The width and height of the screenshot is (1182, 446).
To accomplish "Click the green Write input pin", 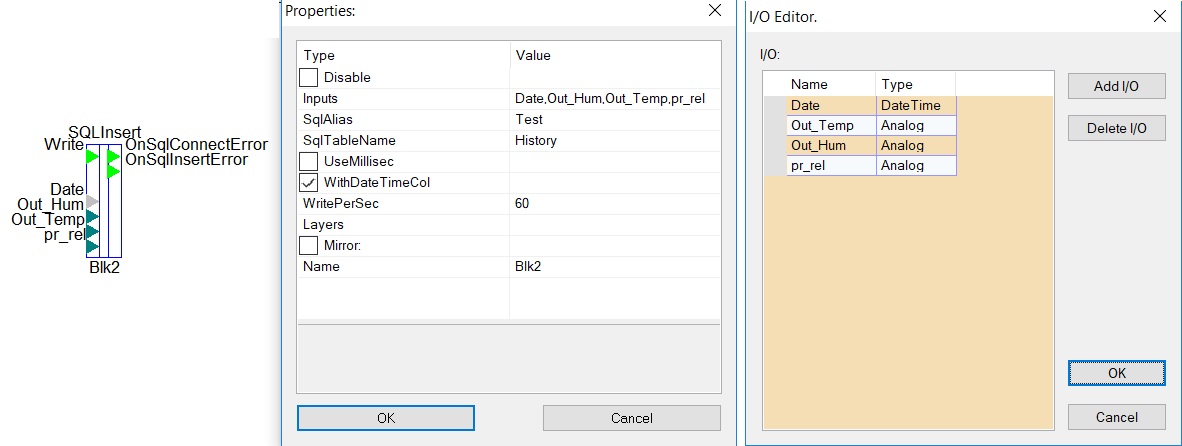I will coord(92,157).
